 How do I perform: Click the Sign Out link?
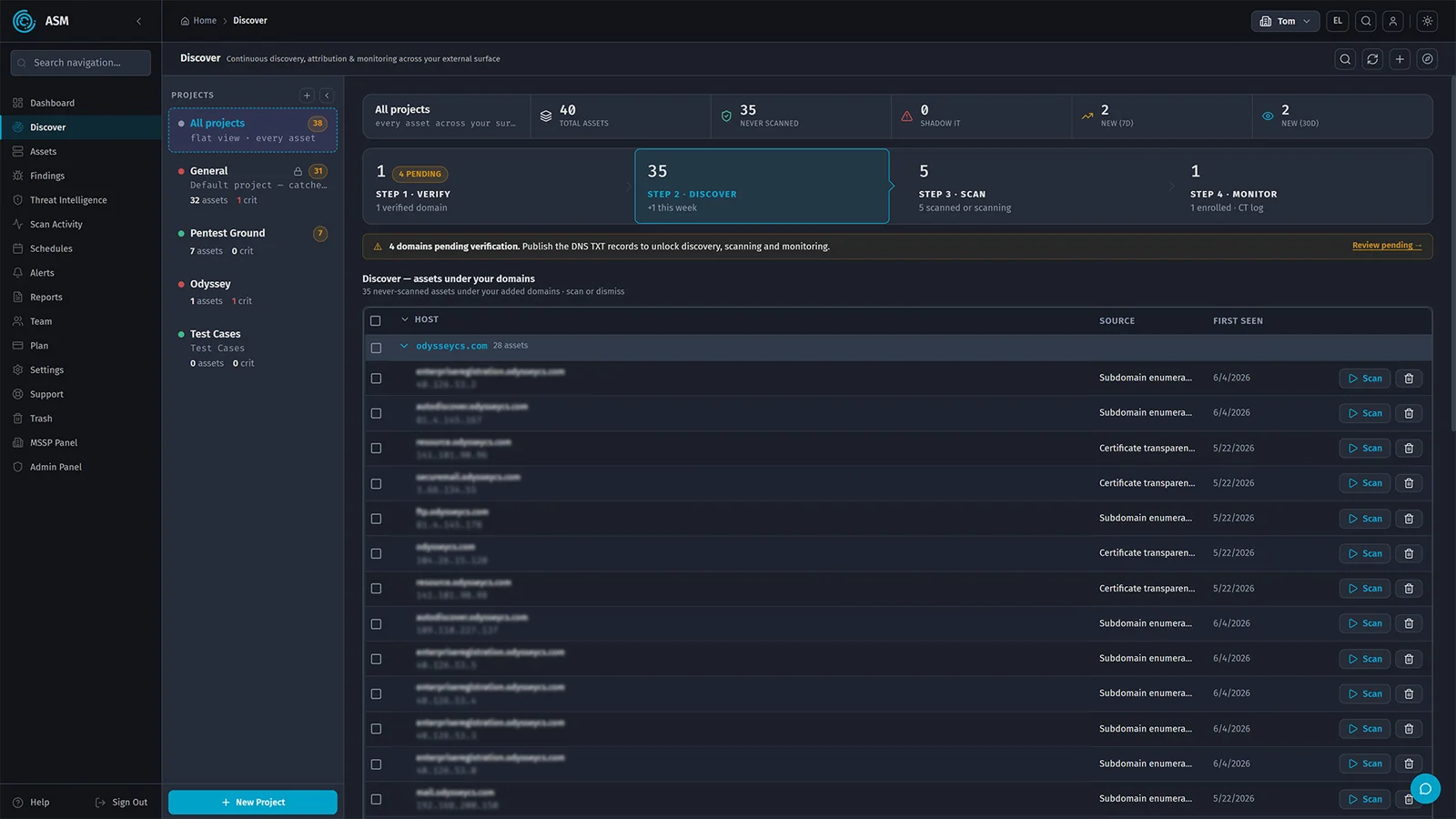[121, 802]
